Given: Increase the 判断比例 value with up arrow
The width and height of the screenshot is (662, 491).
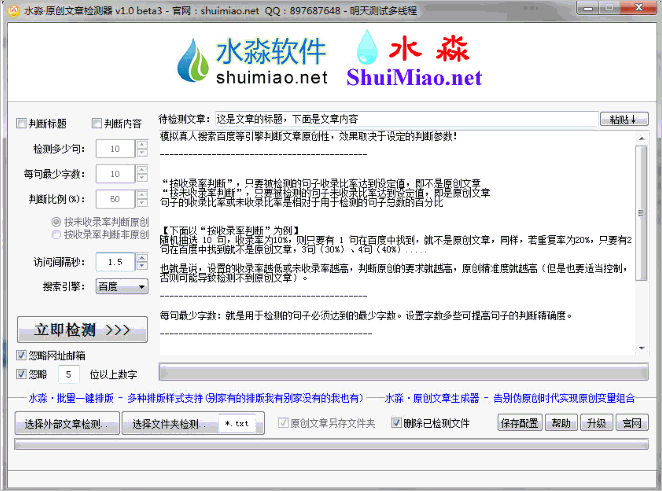Looking at the screenshot, I should pos(142,195).
